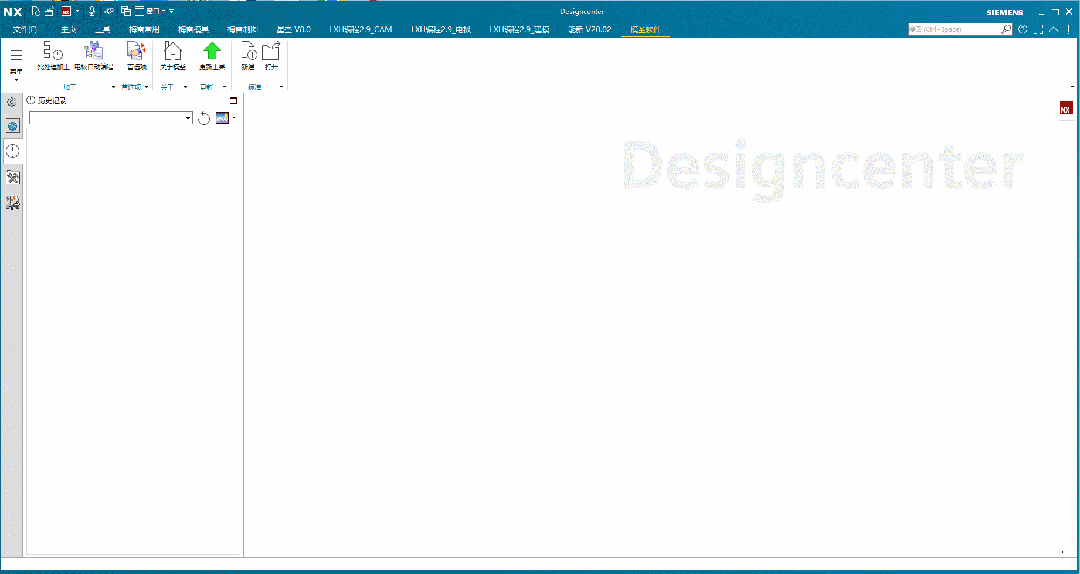1080x574 pixels.
Task: Toggle full screen mode icon
Action: click(x=1039, y=30)
